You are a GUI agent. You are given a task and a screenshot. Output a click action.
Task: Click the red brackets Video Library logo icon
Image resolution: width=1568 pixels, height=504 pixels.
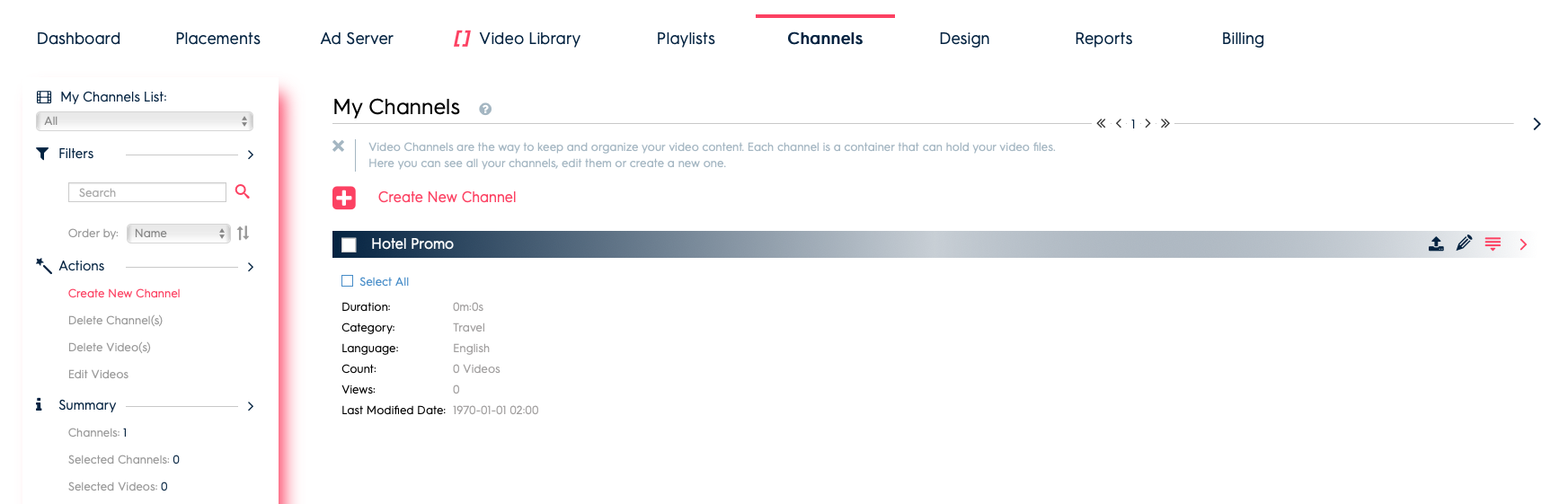click(x=462, y=39)
